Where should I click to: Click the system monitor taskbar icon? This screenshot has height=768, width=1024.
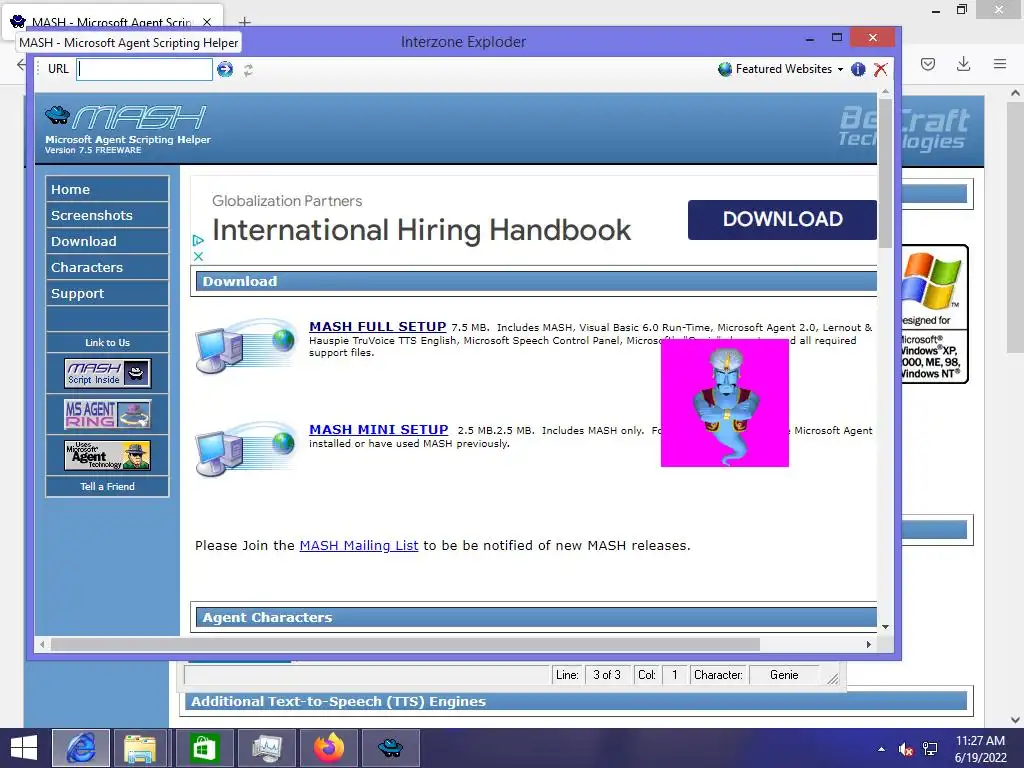[x=266, y=748]
